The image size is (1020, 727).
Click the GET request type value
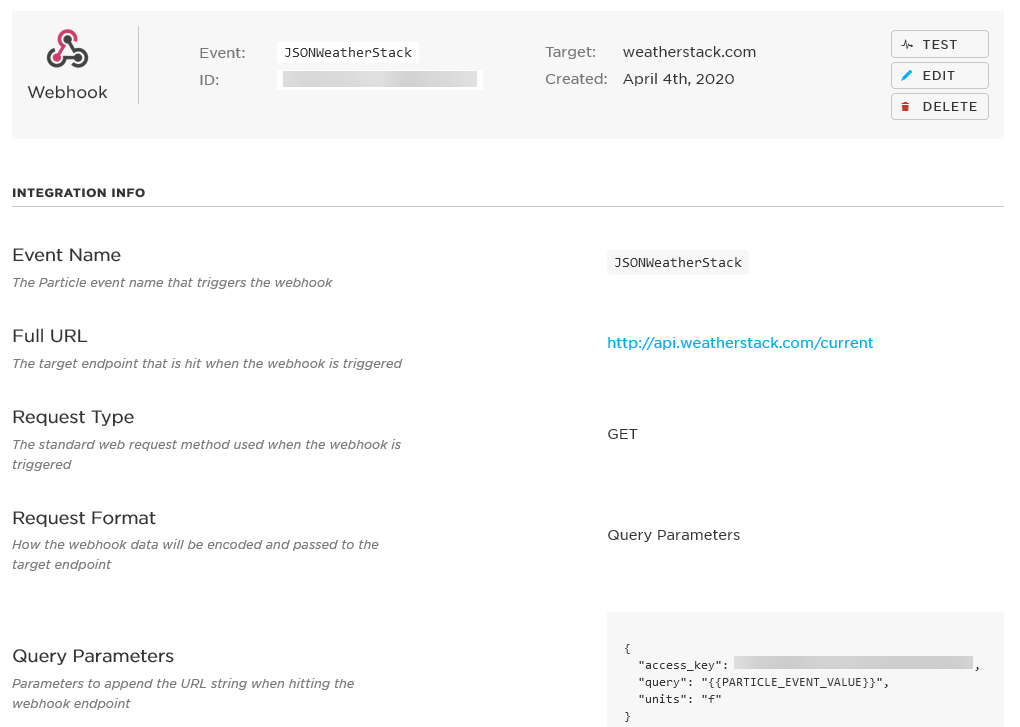(622, 434)
